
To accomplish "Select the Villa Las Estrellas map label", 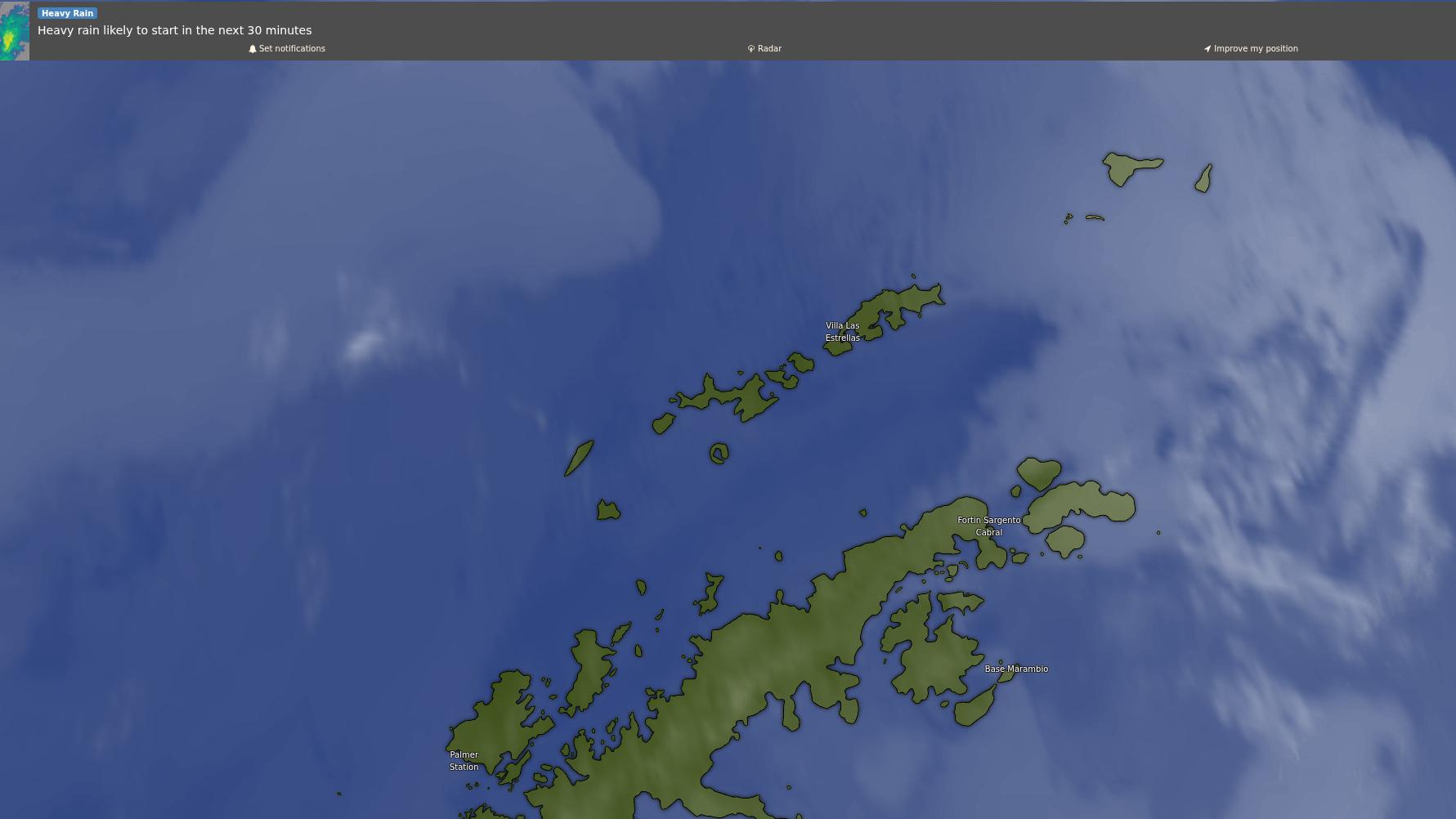I will pyautogui.click(x=842, y=331).
